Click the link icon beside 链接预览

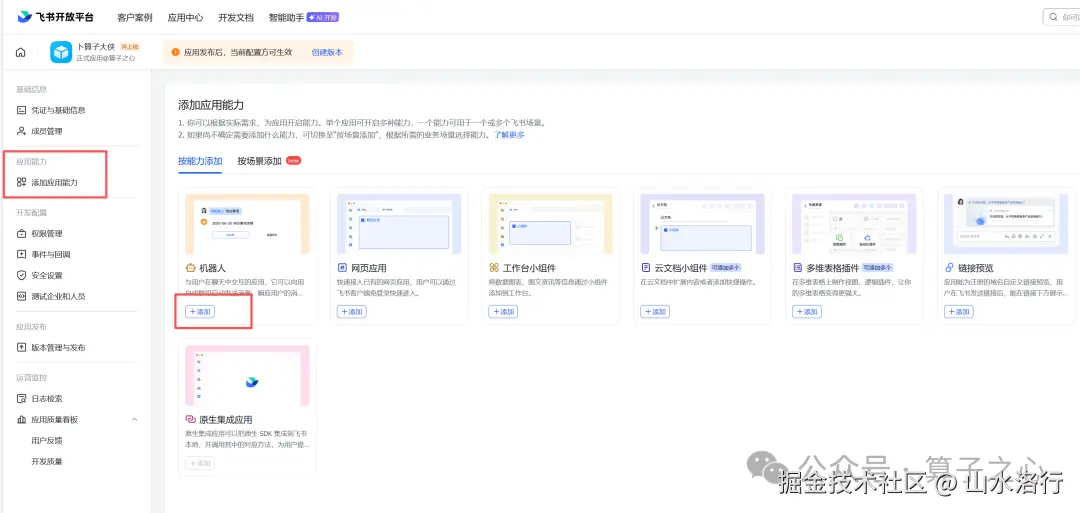tap(949, 268)
